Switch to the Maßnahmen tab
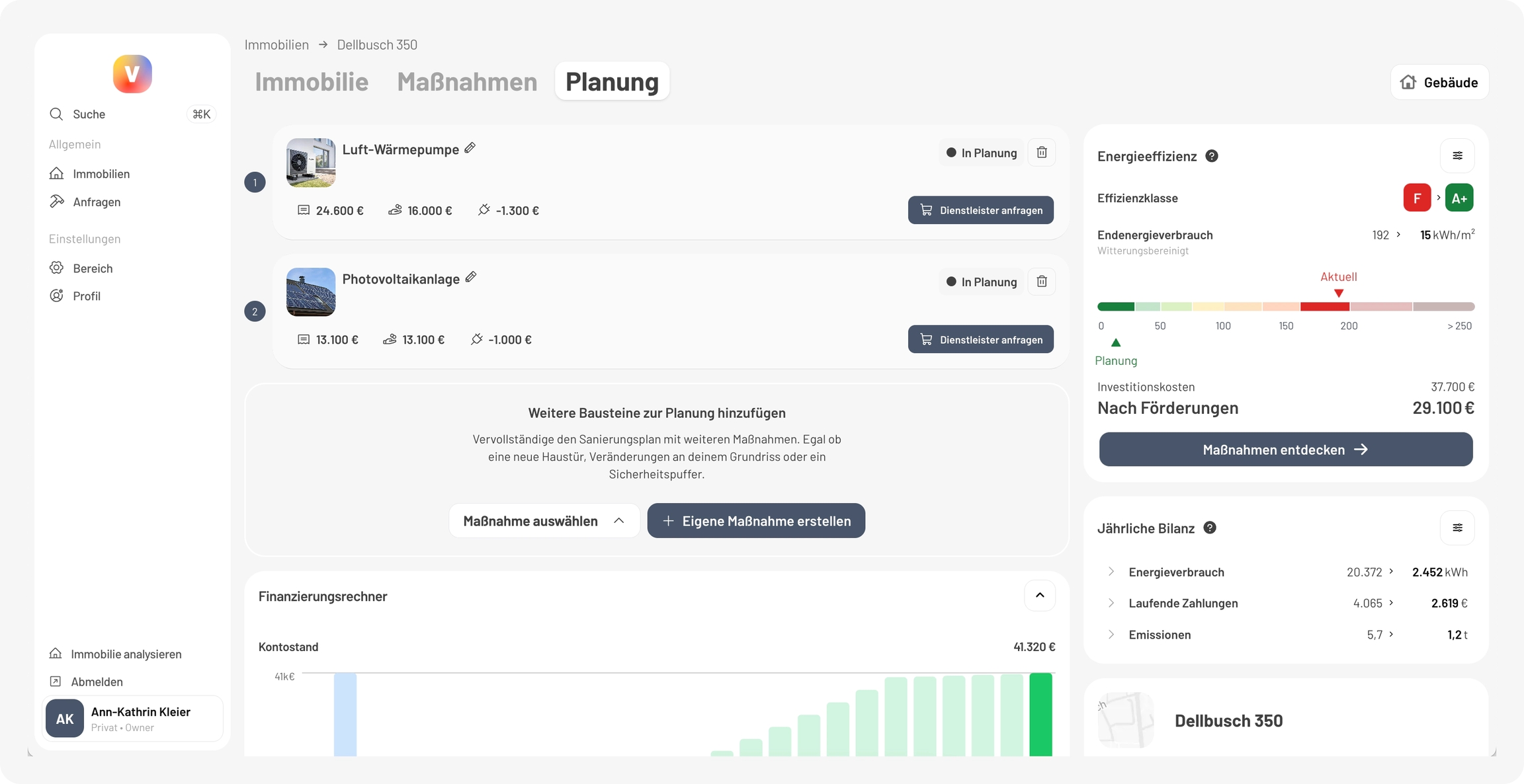 point(467,82)
